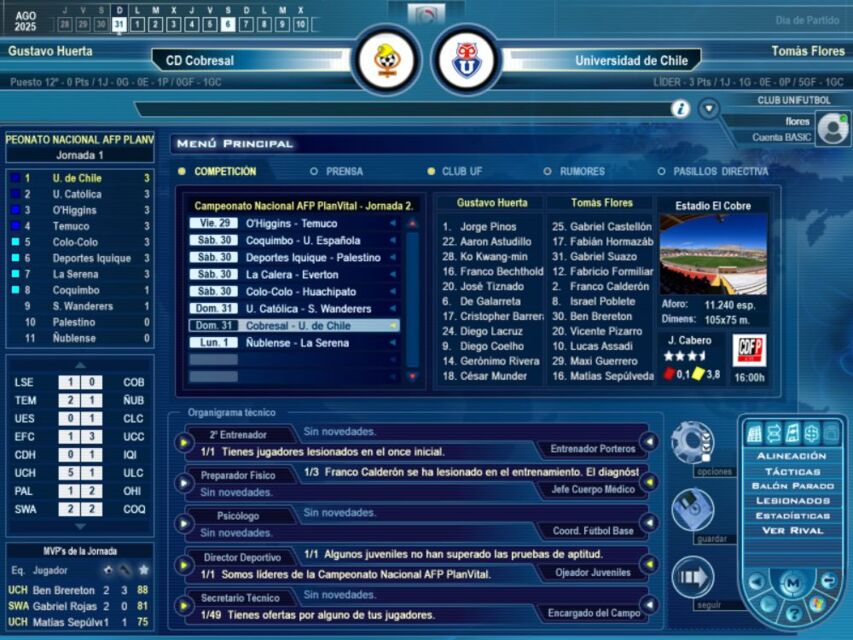Open the Lesionados menu item
853x640 pixels.
pyautogui.click(x=792, y=500)
